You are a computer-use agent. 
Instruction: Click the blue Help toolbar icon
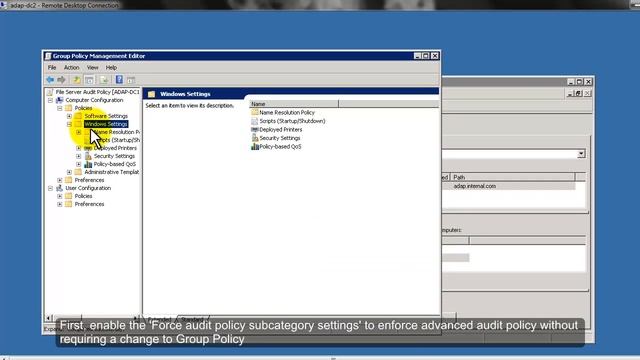(x=119, y=80)
